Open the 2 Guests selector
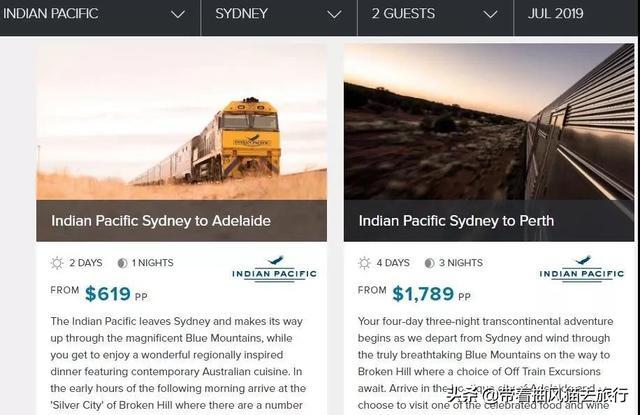Viewport: 640px width, 415px height. [x=436, y=16]
